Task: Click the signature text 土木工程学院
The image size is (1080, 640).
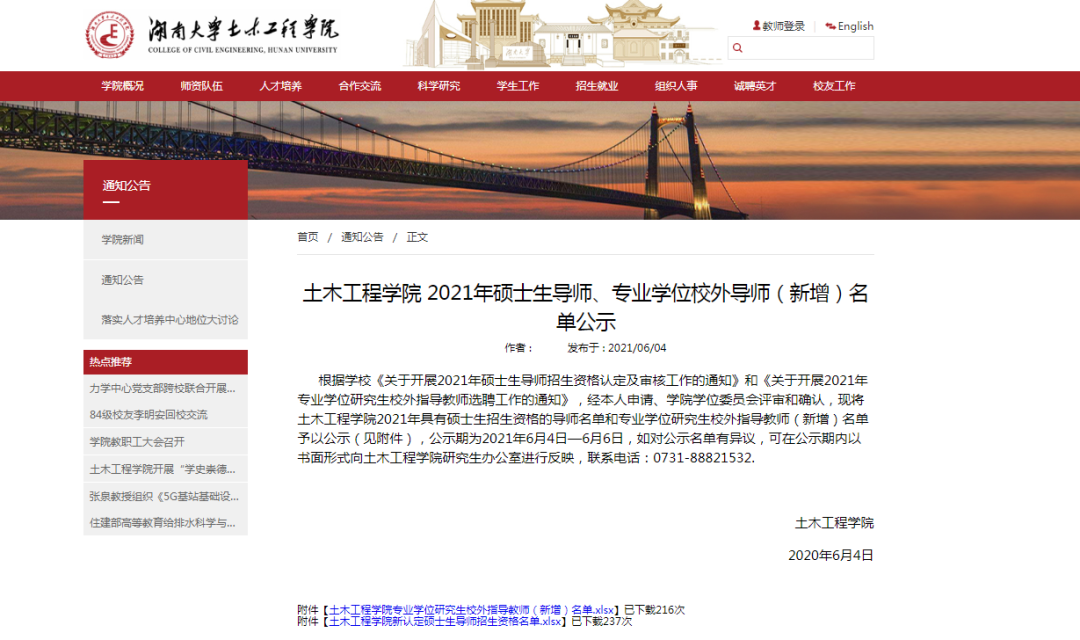Action: click(x=834, y=523)
